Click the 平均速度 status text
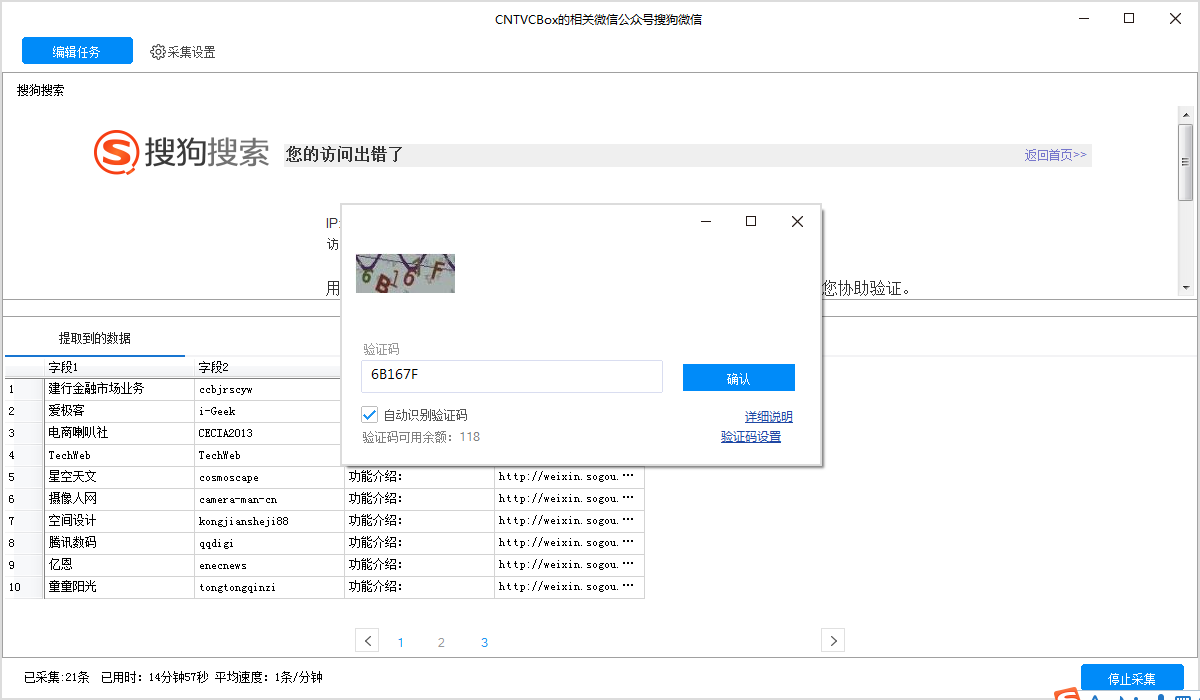1200x700 pixels. 268,678
